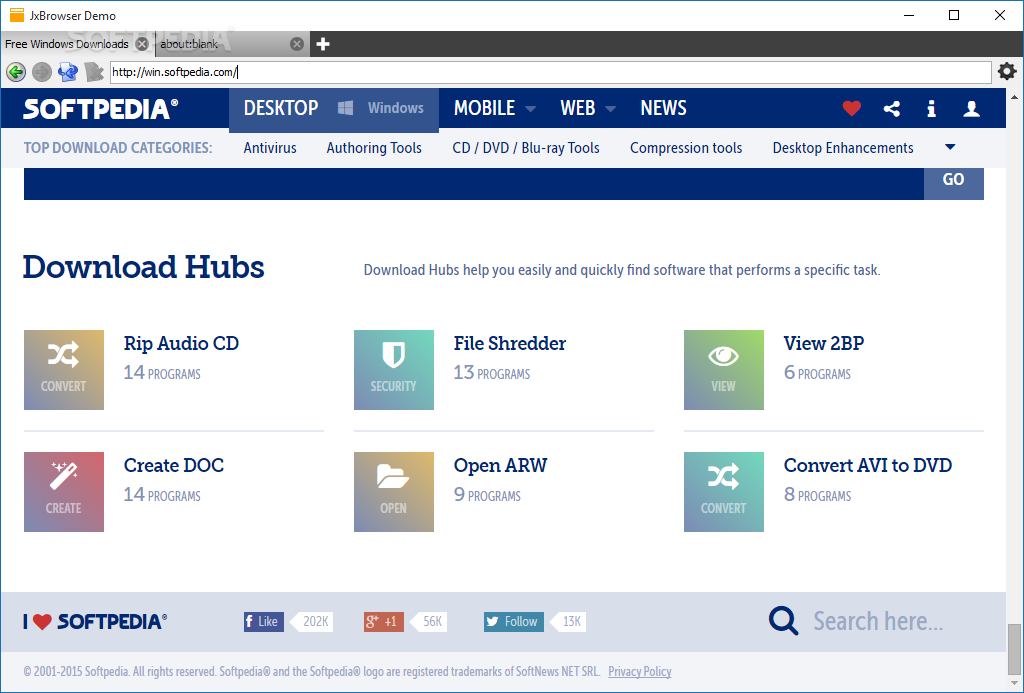
Task: Open the browser settings gear
Action: (x=1008, y=71)
